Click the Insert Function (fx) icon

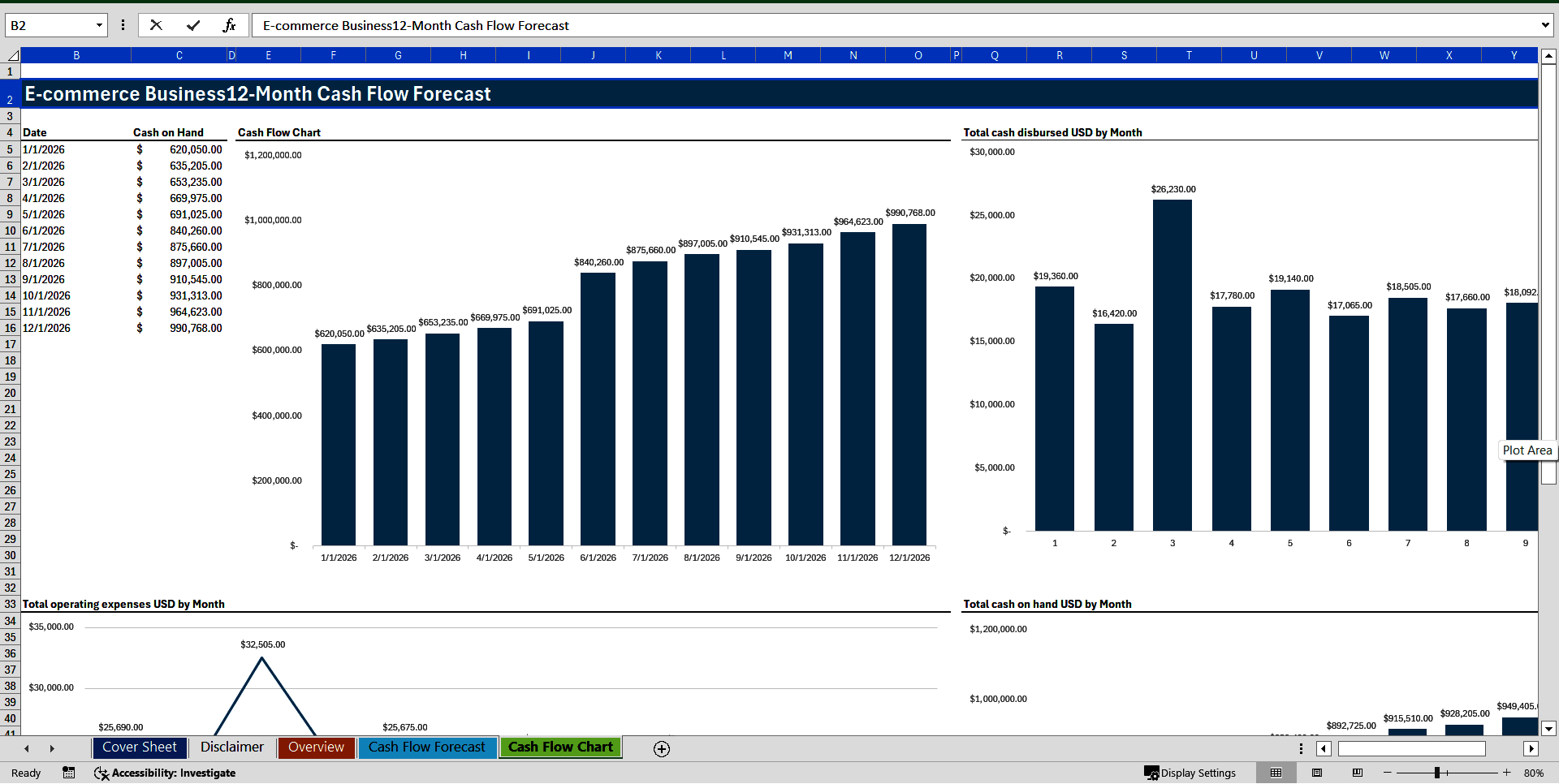point(230,25)
